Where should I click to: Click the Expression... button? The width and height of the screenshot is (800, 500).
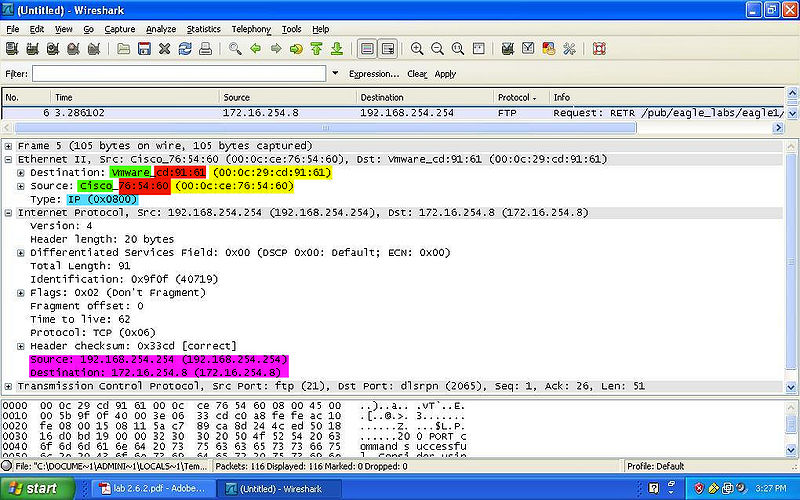coord(374,74)
